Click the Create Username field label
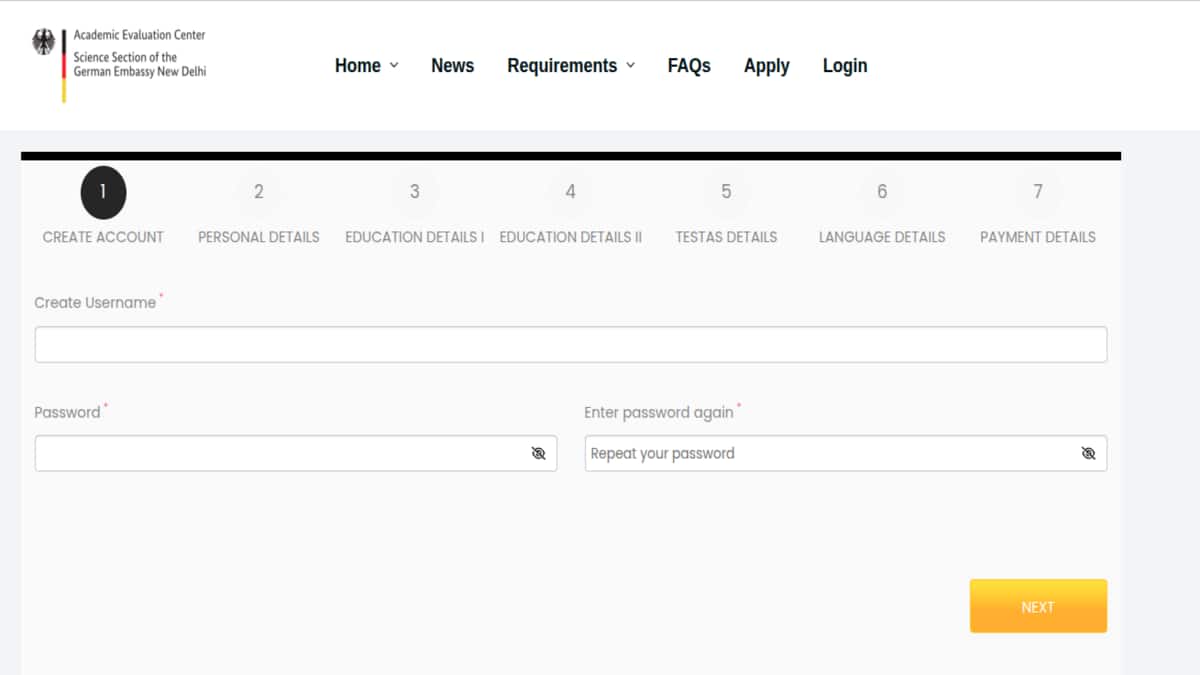This screenshot has height=675, width=1200. pyautogui.click(x=95, y=303)
